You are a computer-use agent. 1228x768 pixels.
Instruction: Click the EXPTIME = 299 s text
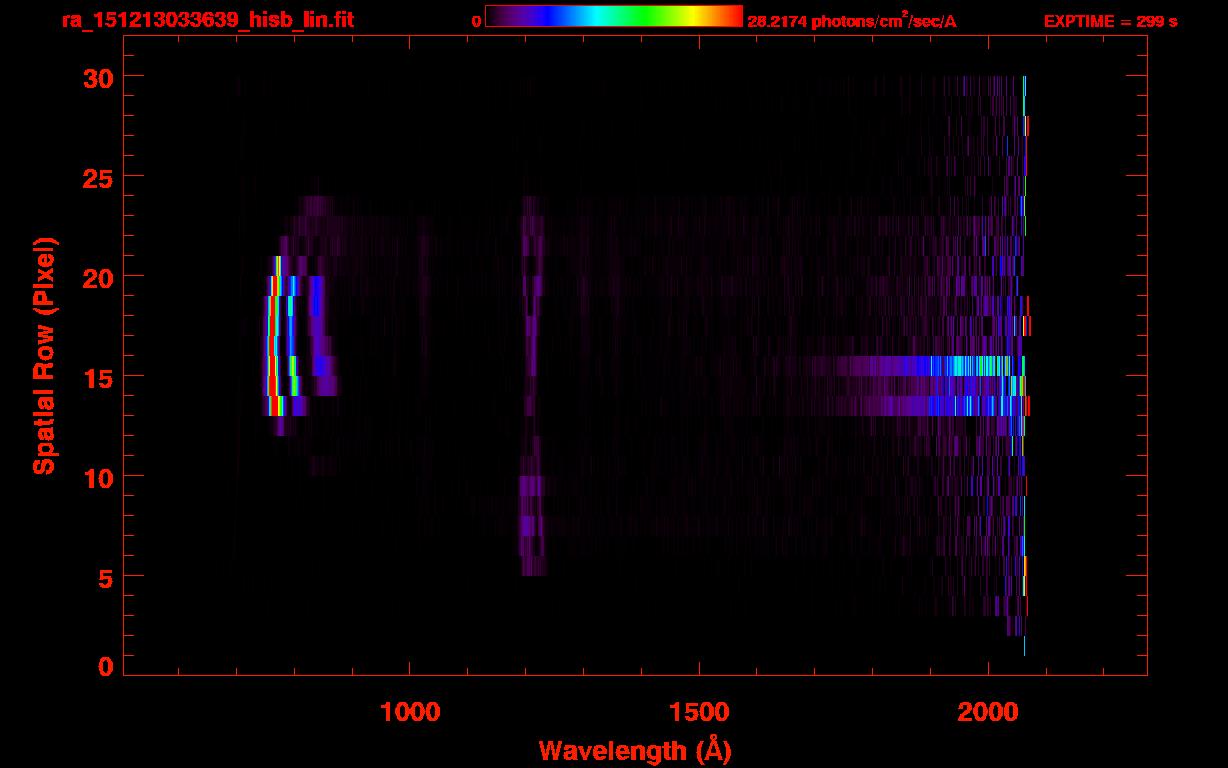click(x=1110, y=21)
